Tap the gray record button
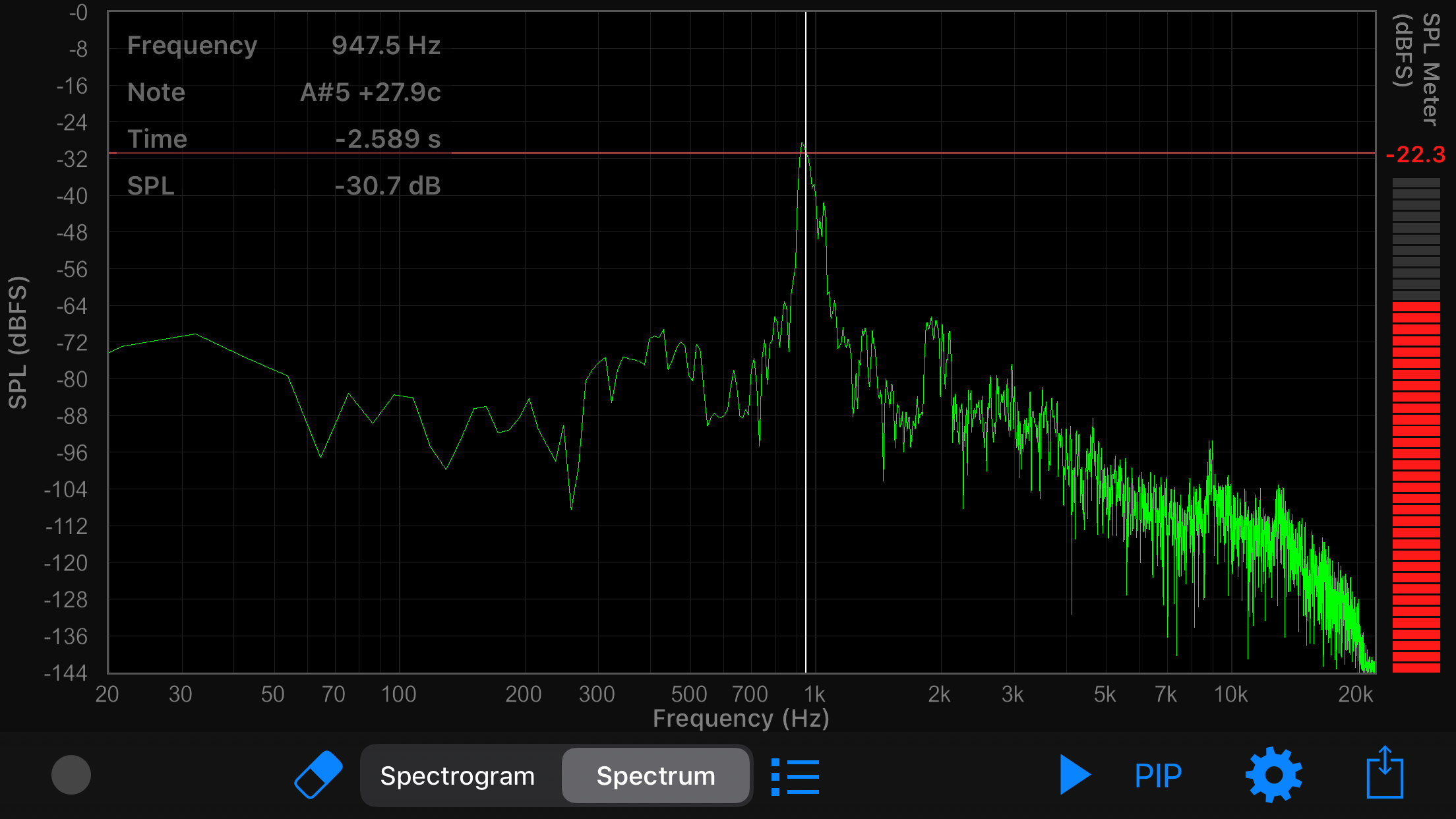 (71, 775)
